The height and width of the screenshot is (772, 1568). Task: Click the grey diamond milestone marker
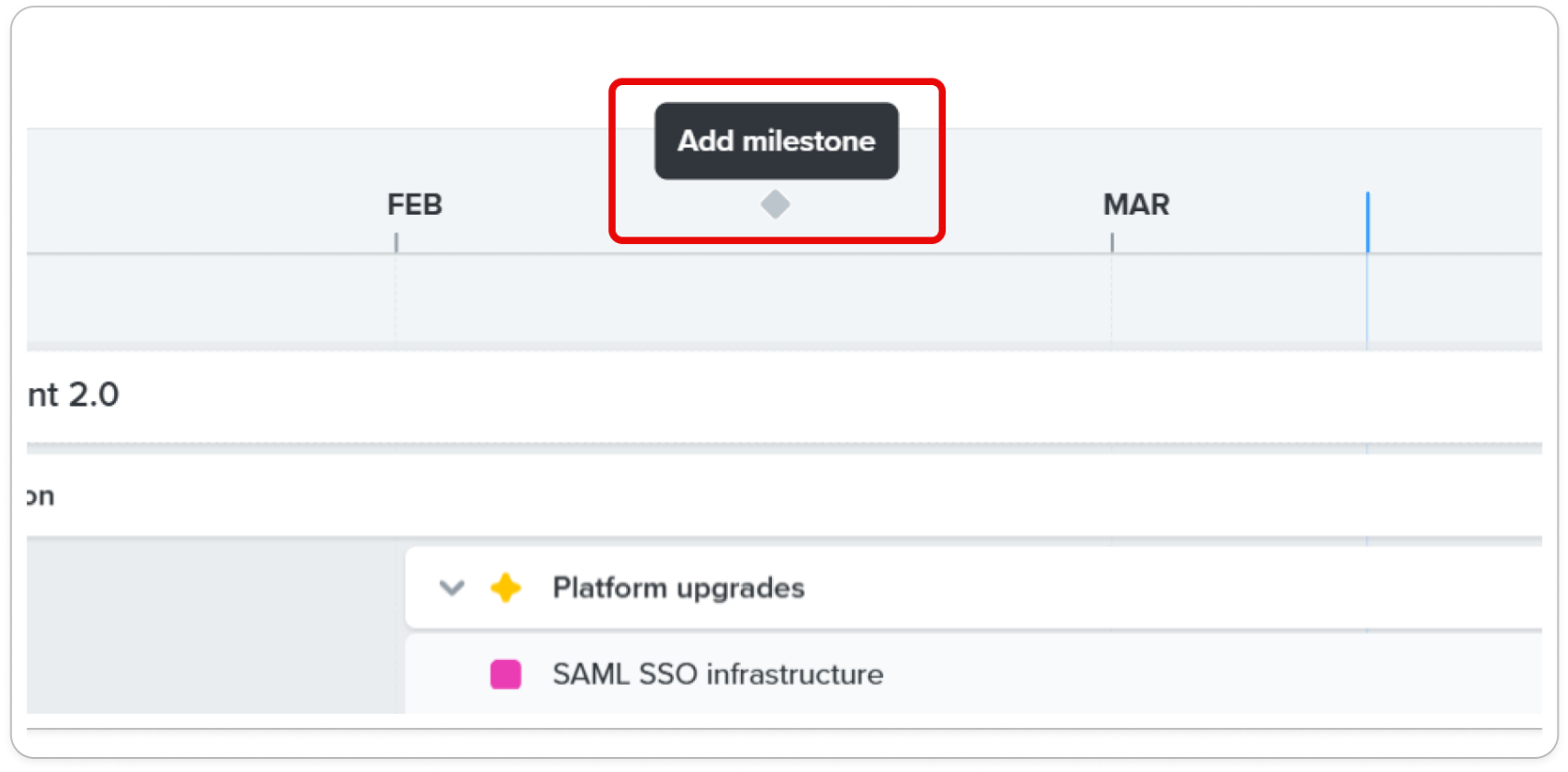tap(775, 204)
